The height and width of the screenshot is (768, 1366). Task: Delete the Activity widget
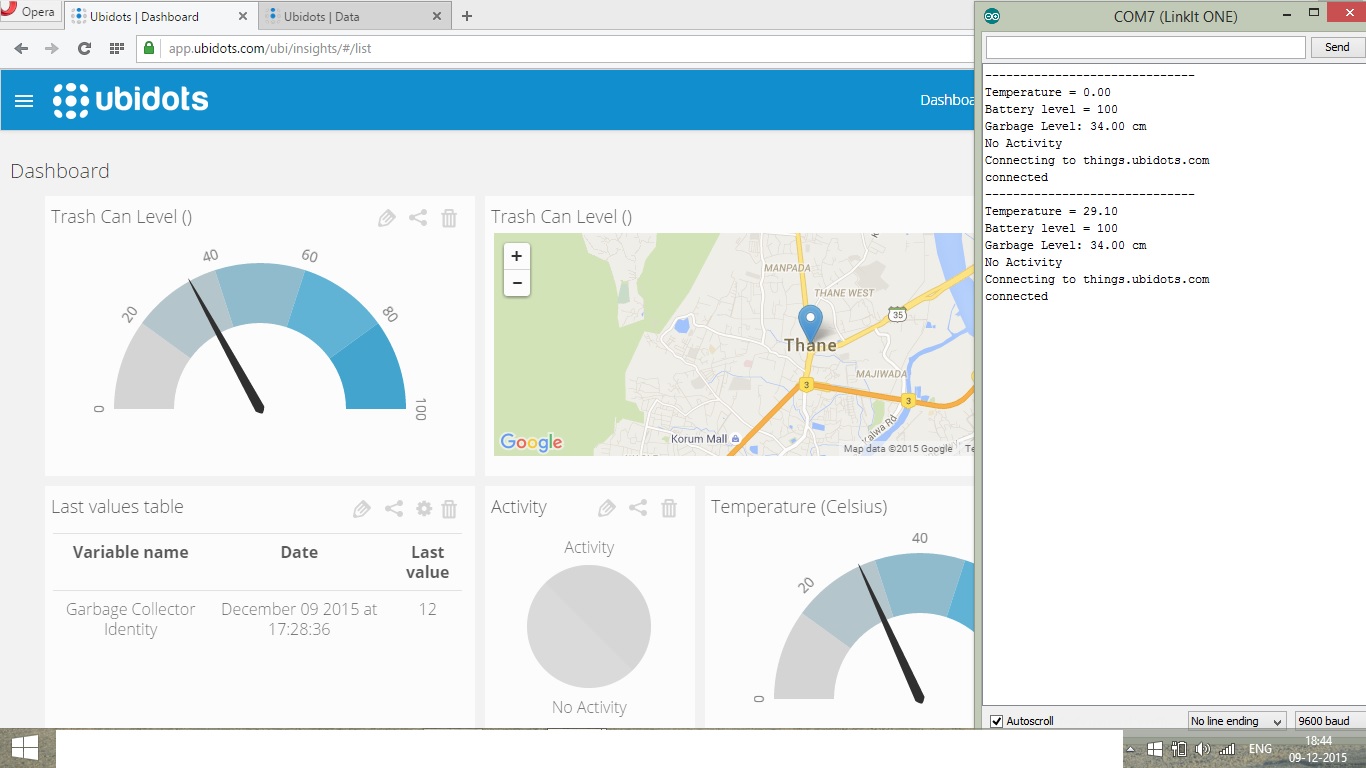coord(669,508)
